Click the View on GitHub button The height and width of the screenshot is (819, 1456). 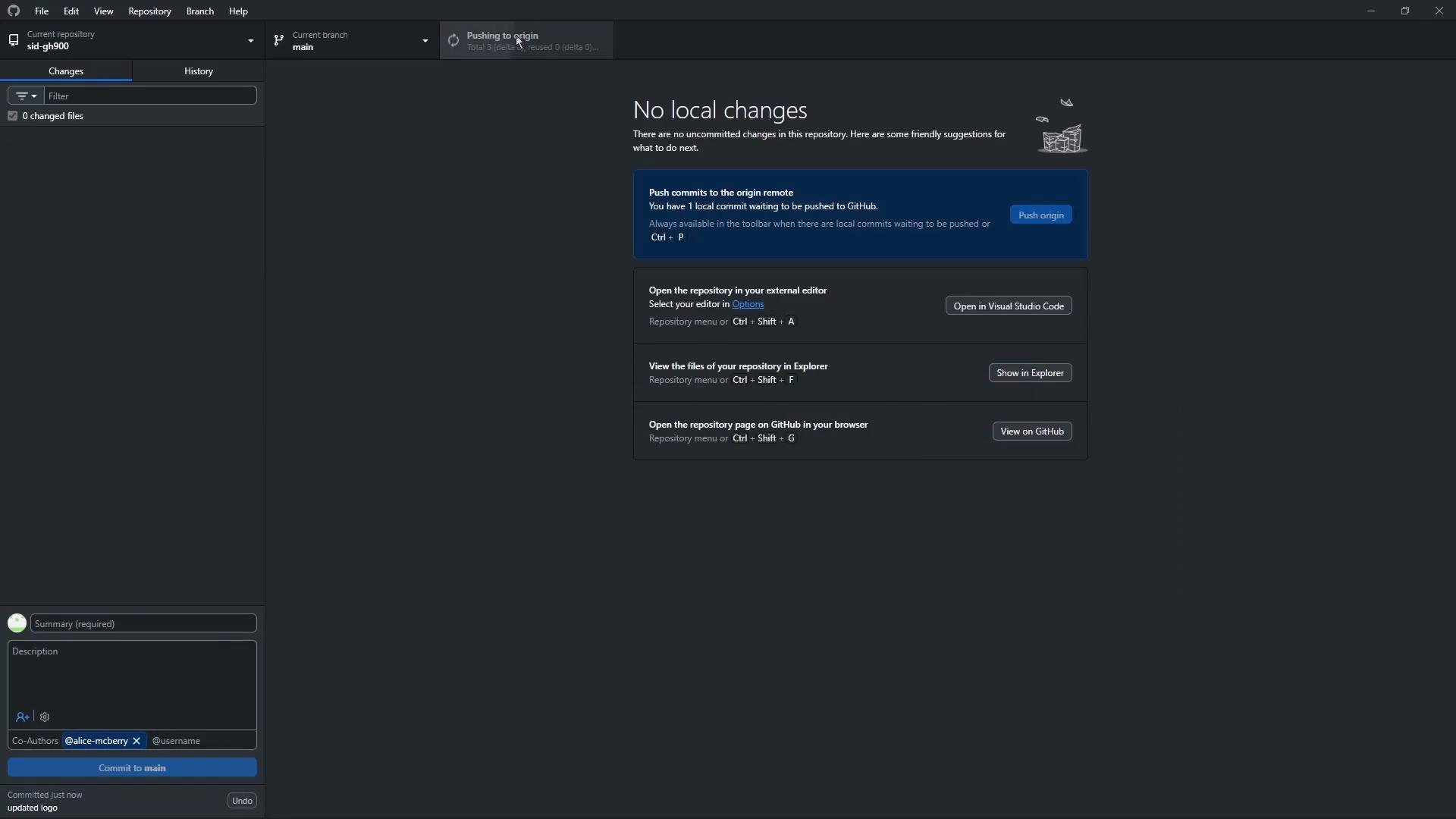[x=1032, y=431]
